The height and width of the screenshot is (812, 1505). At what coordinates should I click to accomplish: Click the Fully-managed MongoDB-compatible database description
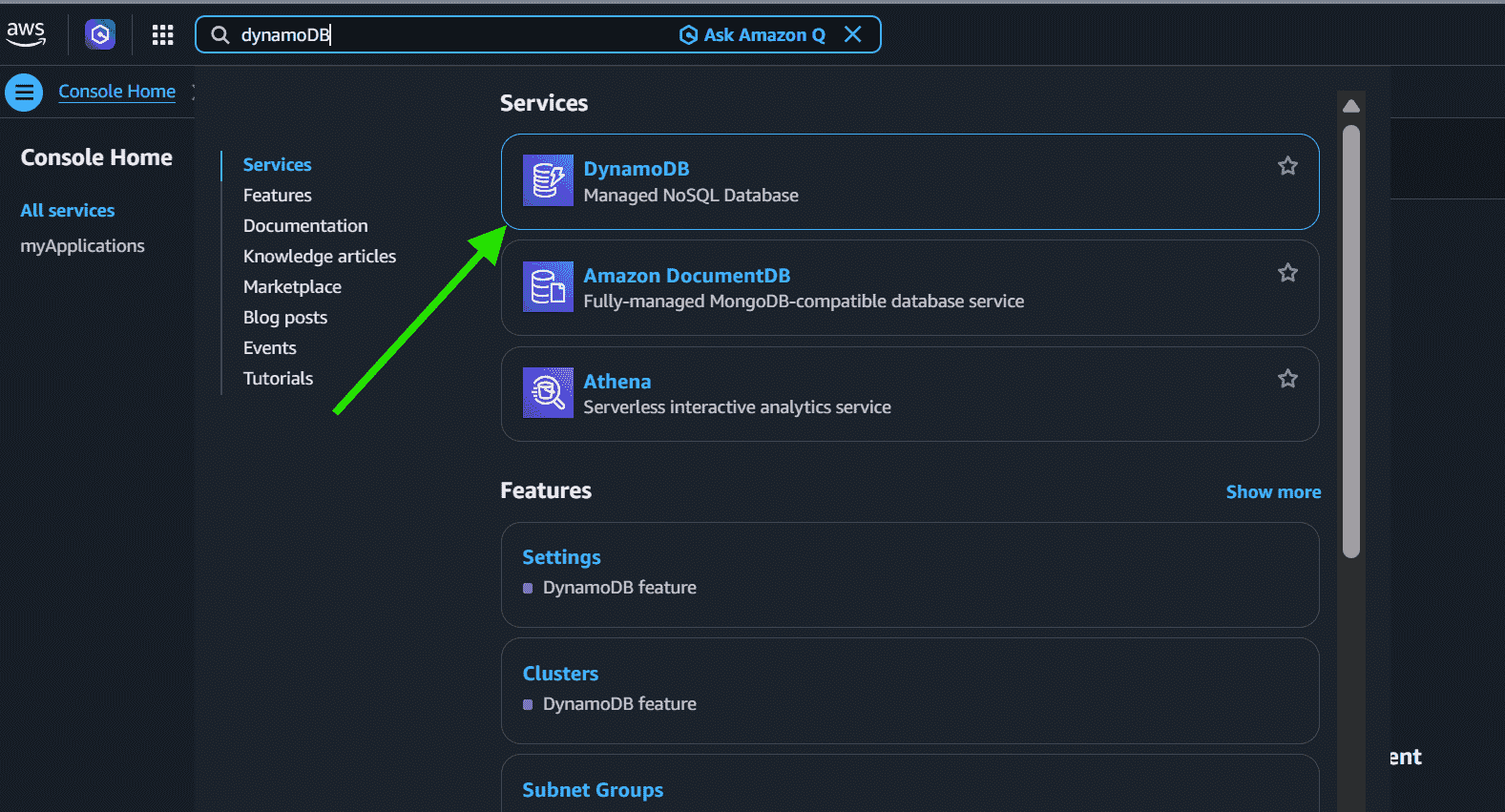click(x=804, y=302)
